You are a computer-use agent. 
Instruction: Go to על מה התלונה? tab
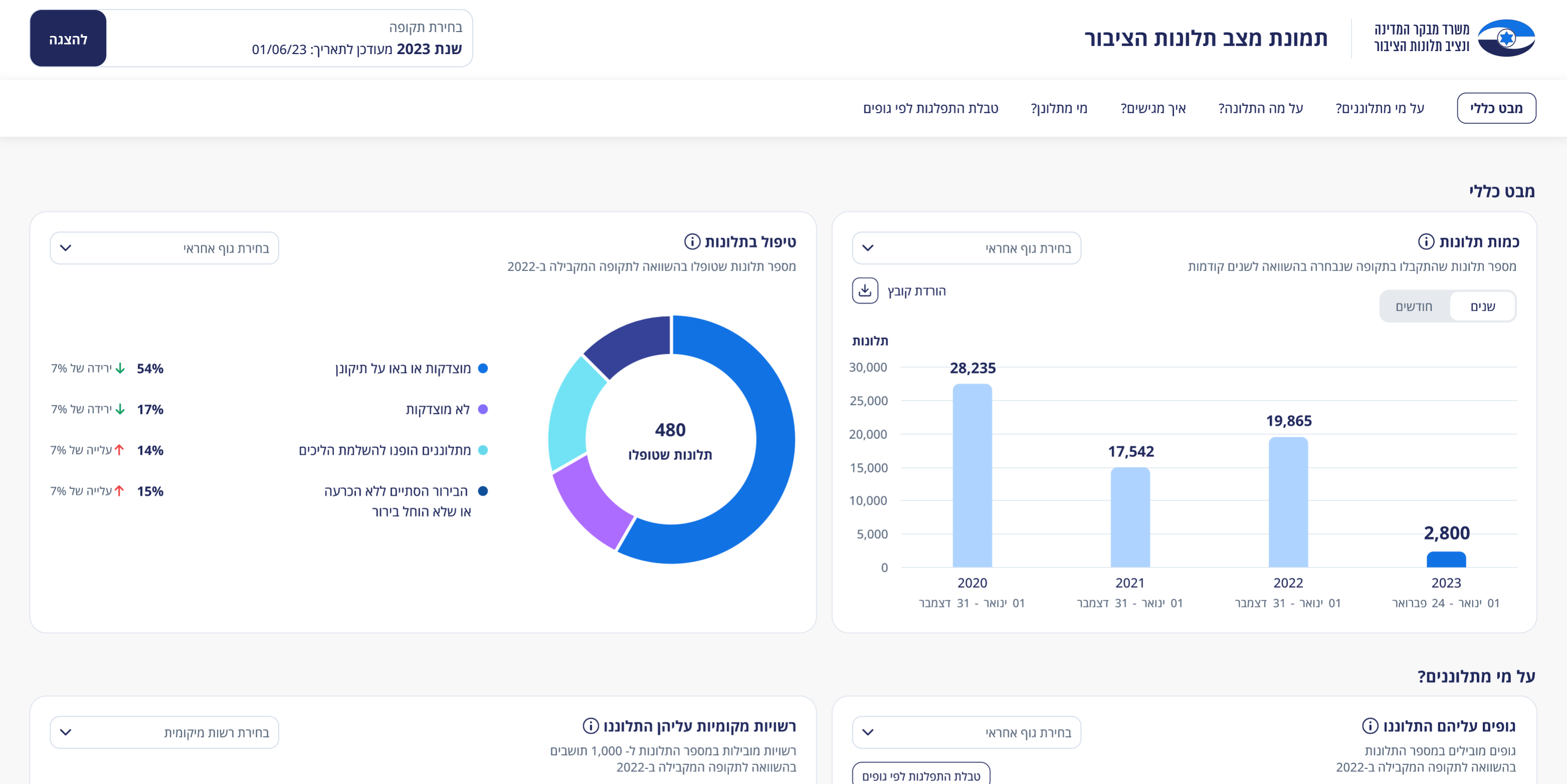click(1260, 108)
